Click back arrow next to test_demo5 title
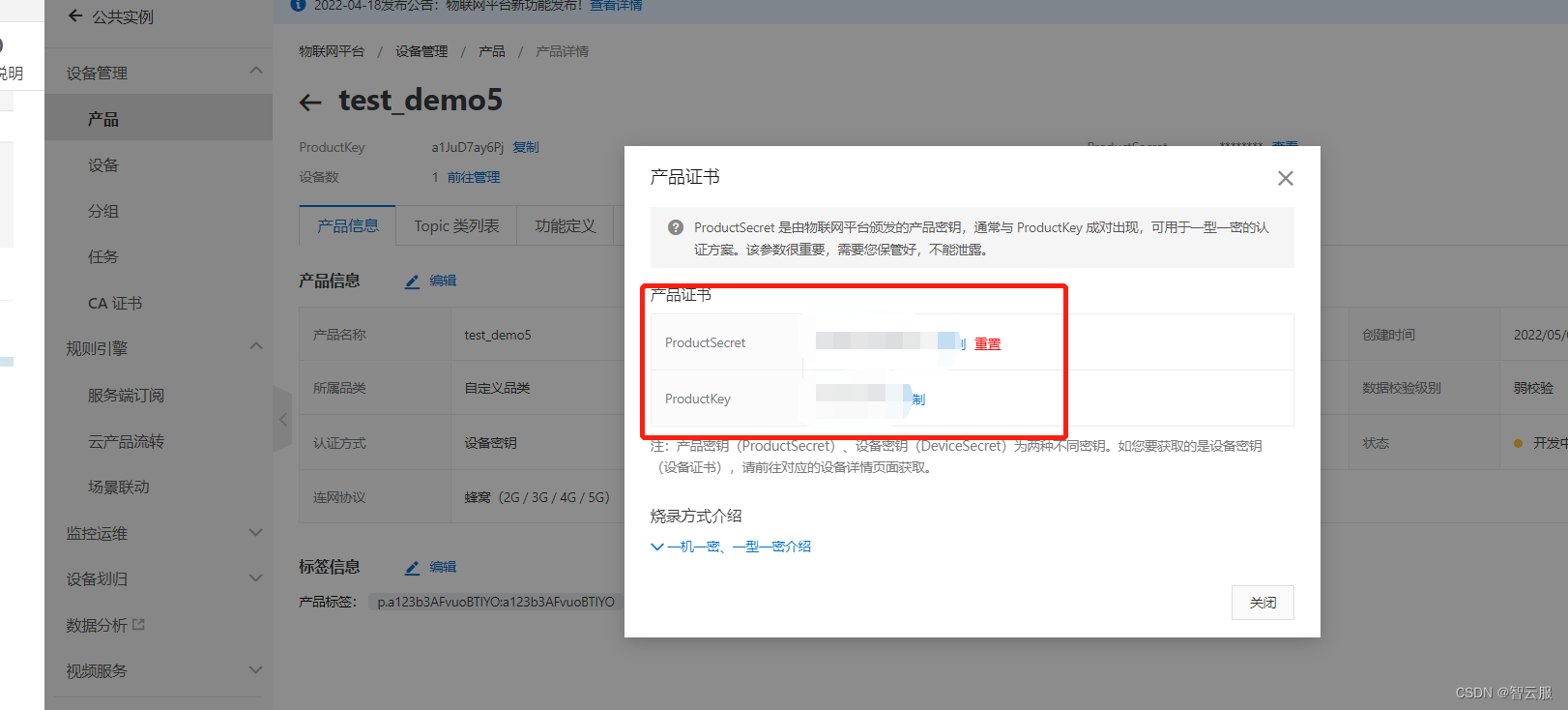The image size is (1568, 710). pyautogui.click(x=310, y=102)
